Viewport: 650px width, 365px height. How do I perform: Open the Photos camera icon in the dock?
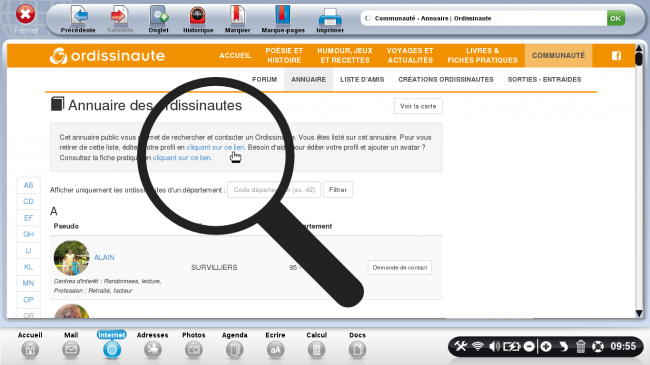coord(194,350)
